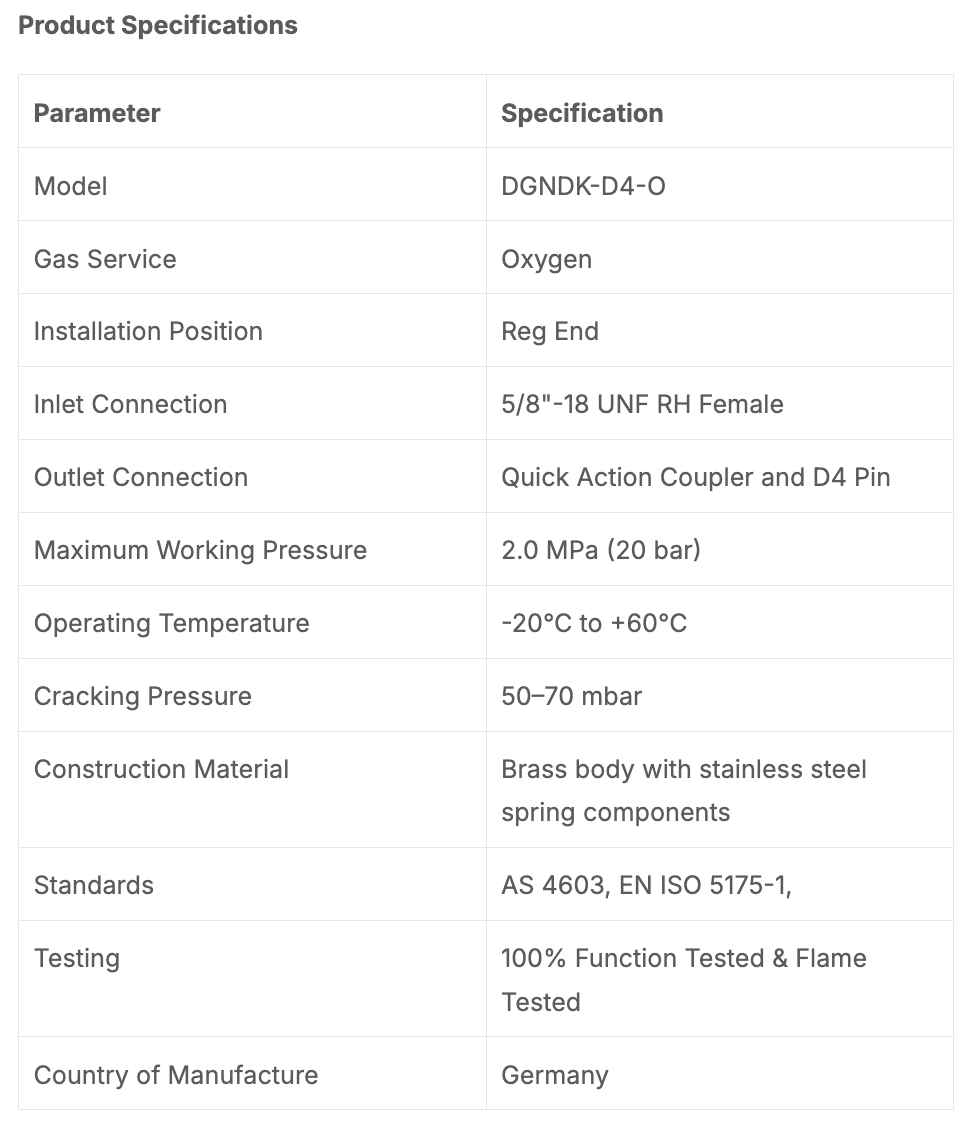This screenshot has width=972, height=1126.
Task: Select the 50–70 mbar cracking pressure
Action: coord(571,696)
